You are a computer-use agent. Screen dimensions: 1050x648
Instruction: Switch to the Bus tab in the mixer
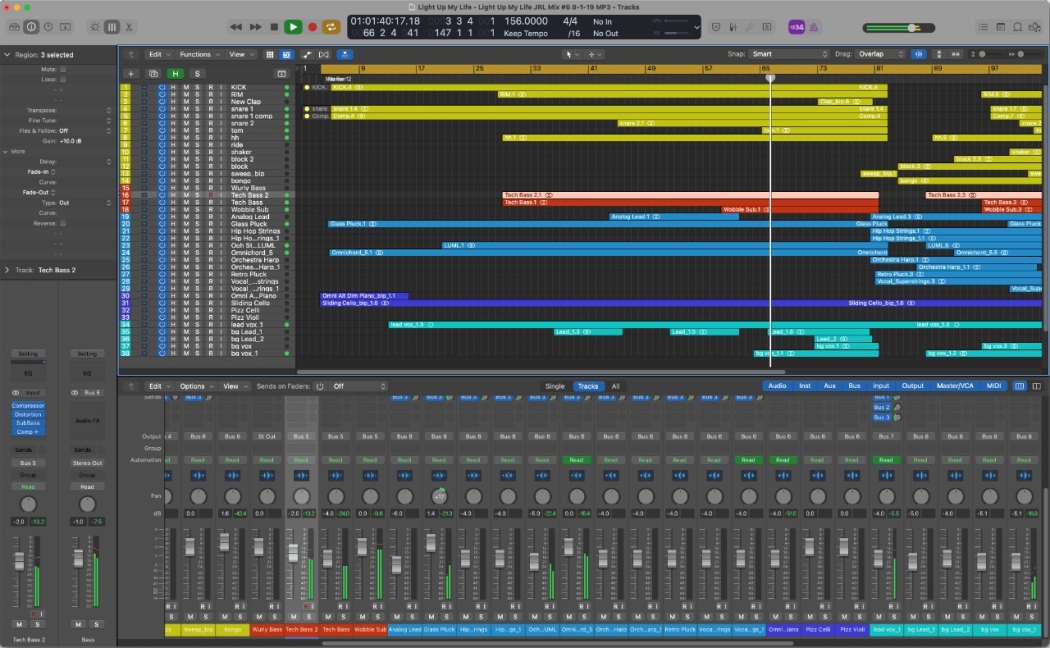[855, 385]
